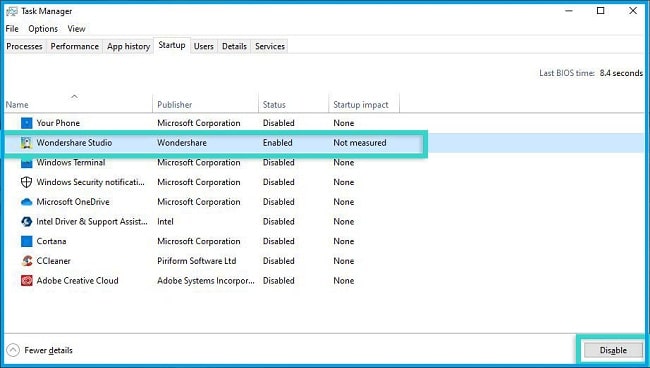The image size is (650, 368).
Task: Select the Microsoft OneDrive entry name
Action: [x=73, y=202]
